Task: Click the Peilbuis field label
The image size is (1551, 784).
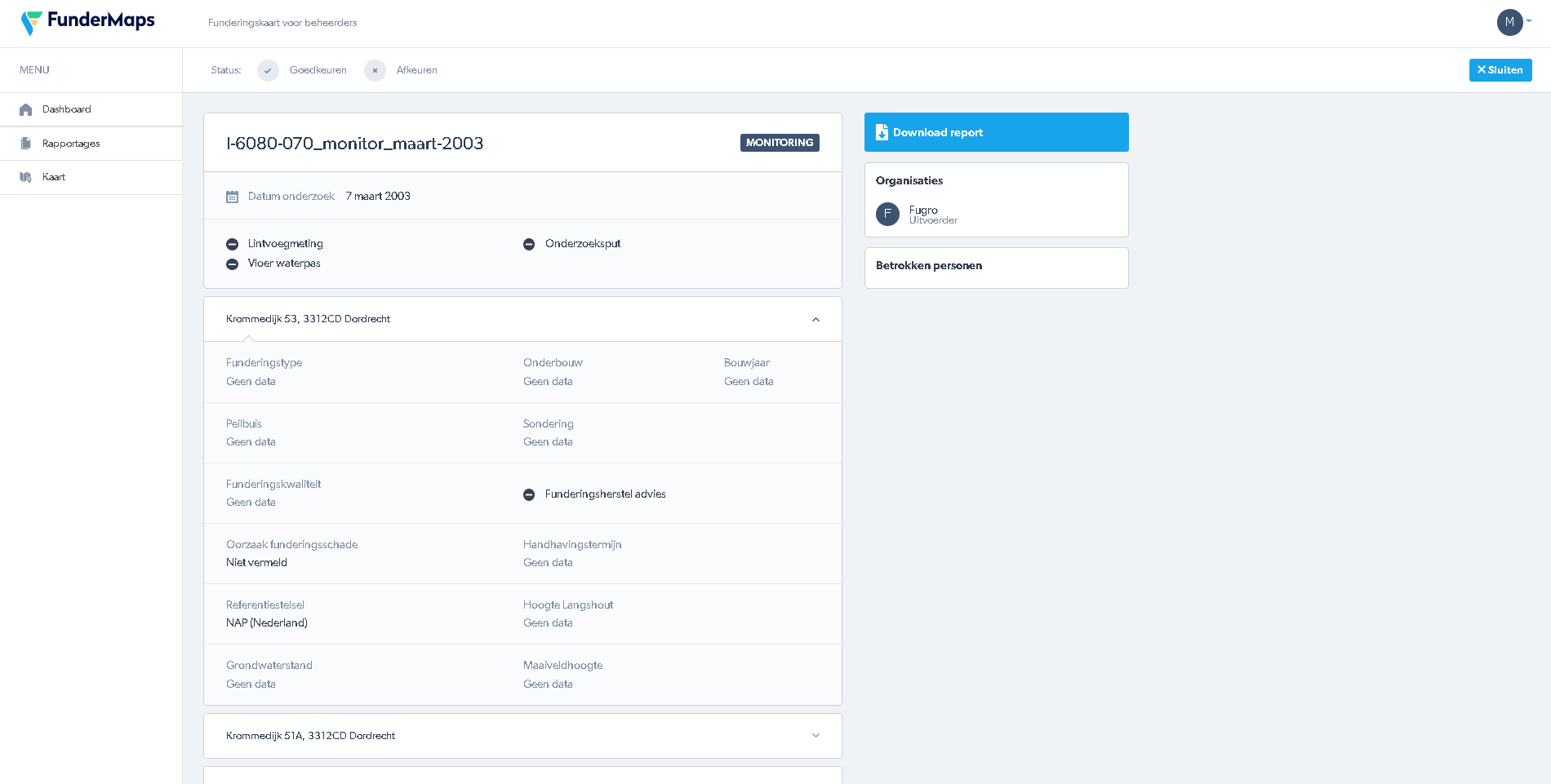Action: [244, 423]
